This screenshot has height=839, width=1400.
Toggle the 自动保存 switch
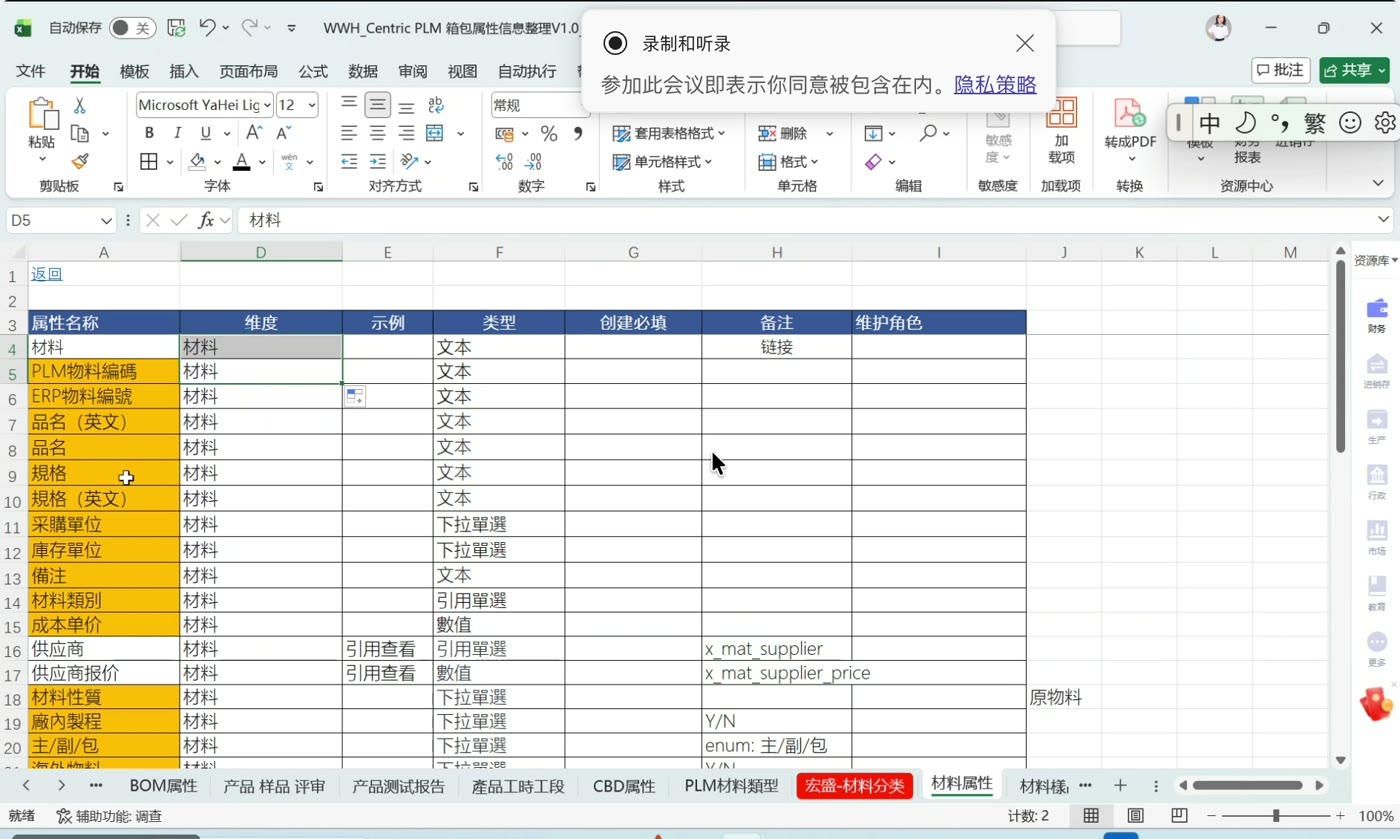[133, 28]
